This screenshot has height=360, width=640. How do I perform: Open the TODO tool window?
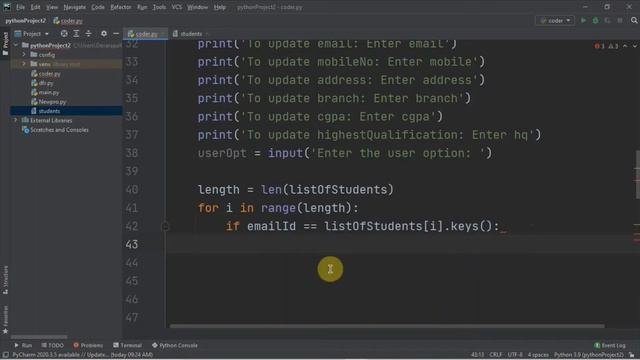pos(53,345)
